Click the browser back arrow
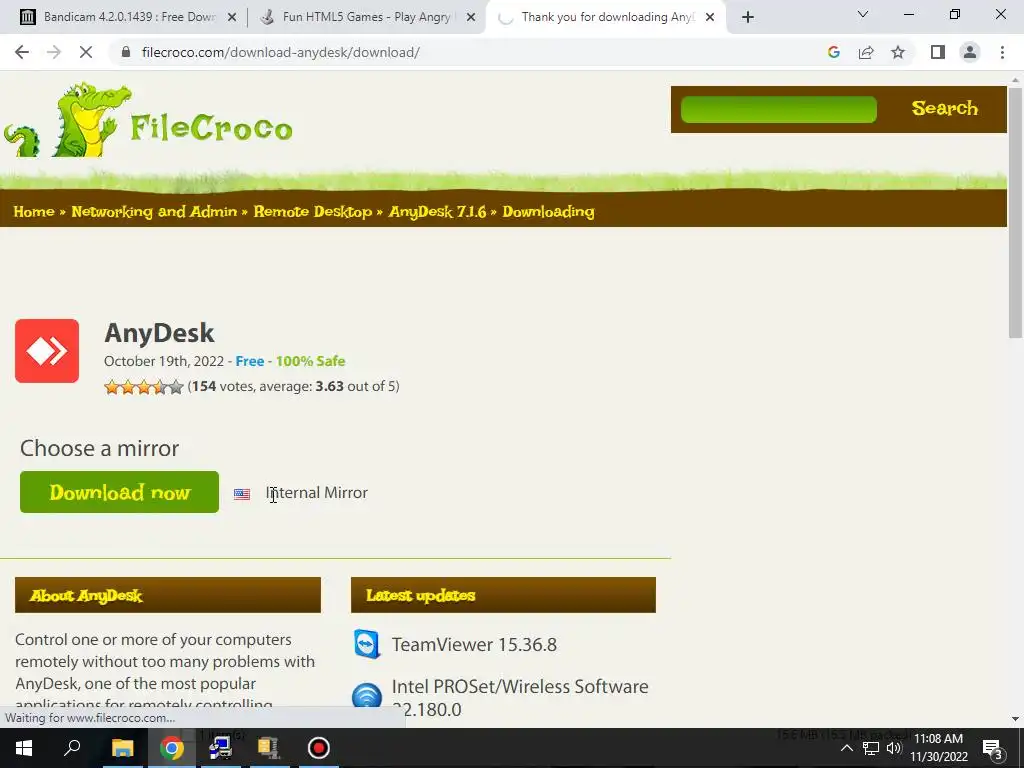Image resolution: width=1024 pixels, height=768 pixels. [22, 52]
